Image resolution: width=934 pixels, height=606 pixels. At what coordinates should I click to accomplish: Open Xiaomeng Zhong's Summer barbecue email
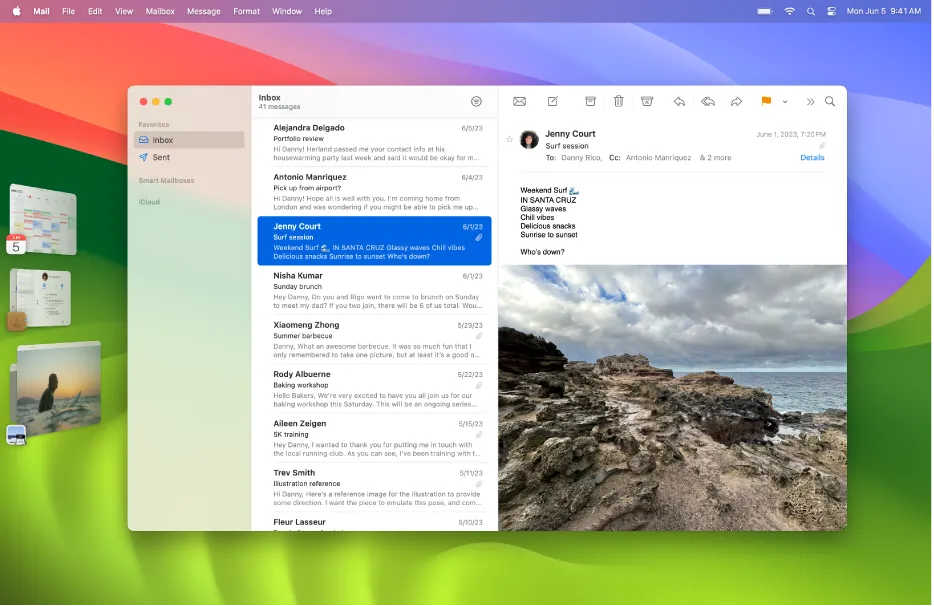pos(375,340)
